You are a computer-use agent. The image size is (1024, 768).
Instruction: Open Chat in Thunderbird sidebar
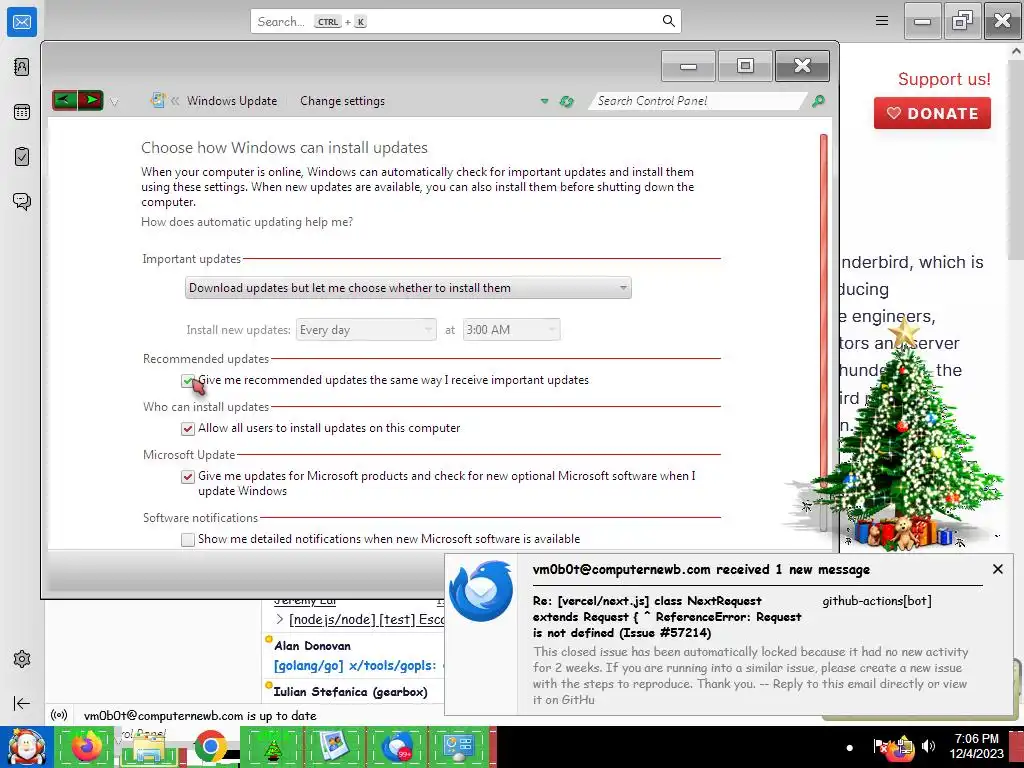(x=22, y=201)
